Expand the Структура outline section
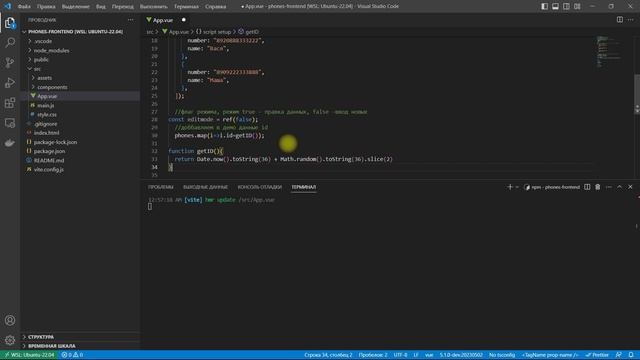This screenshot has height=360, width=640. click(41, 337)
